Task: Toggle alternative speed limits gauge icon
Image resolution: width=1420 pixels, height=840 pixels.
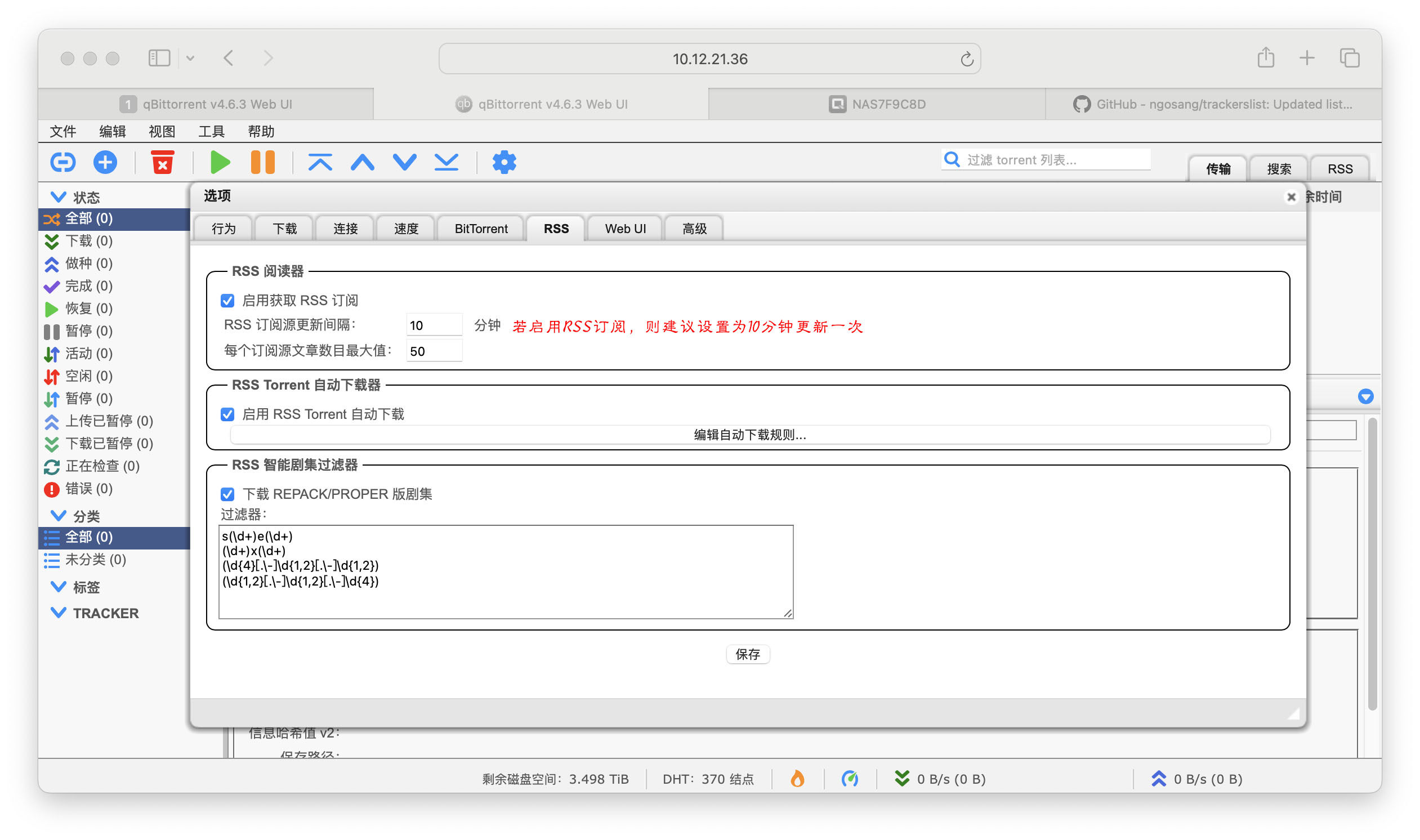Action: point(850,779)
